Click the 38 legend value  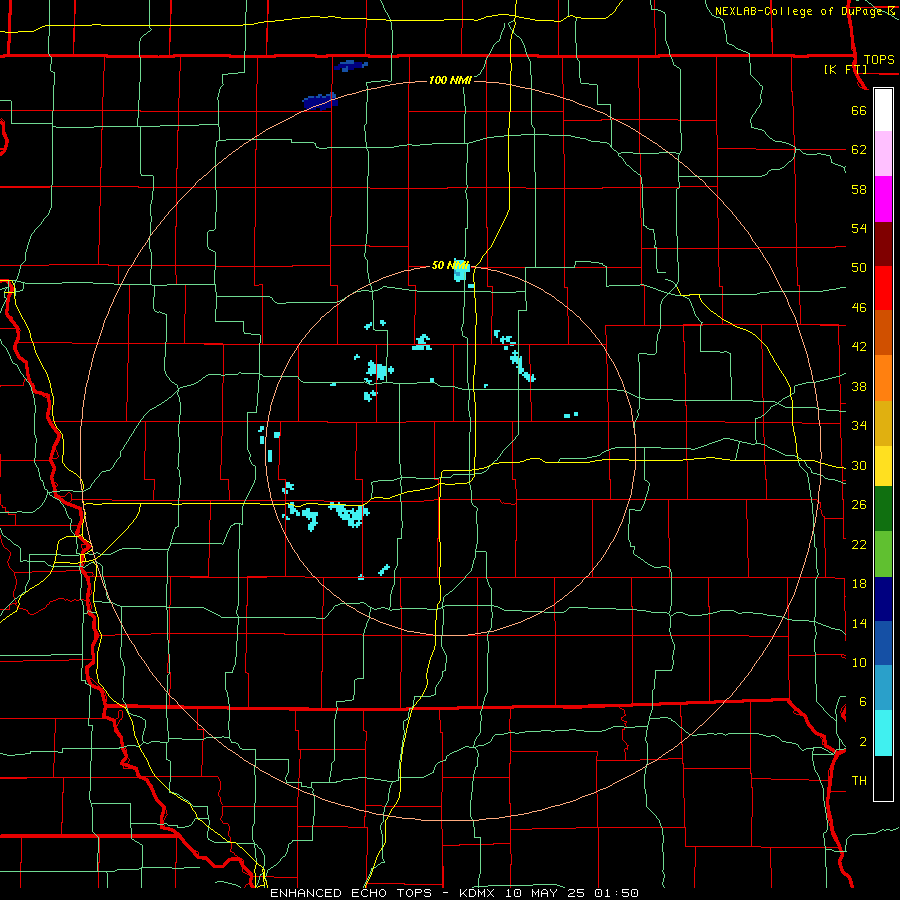coord(859,386)
